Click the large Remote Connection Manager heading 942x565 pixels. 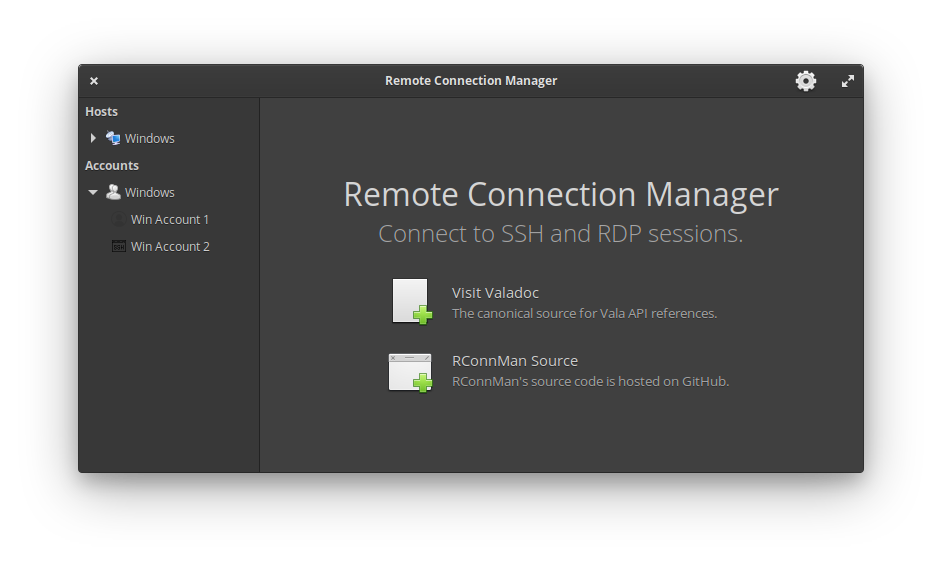coord(561,195)
